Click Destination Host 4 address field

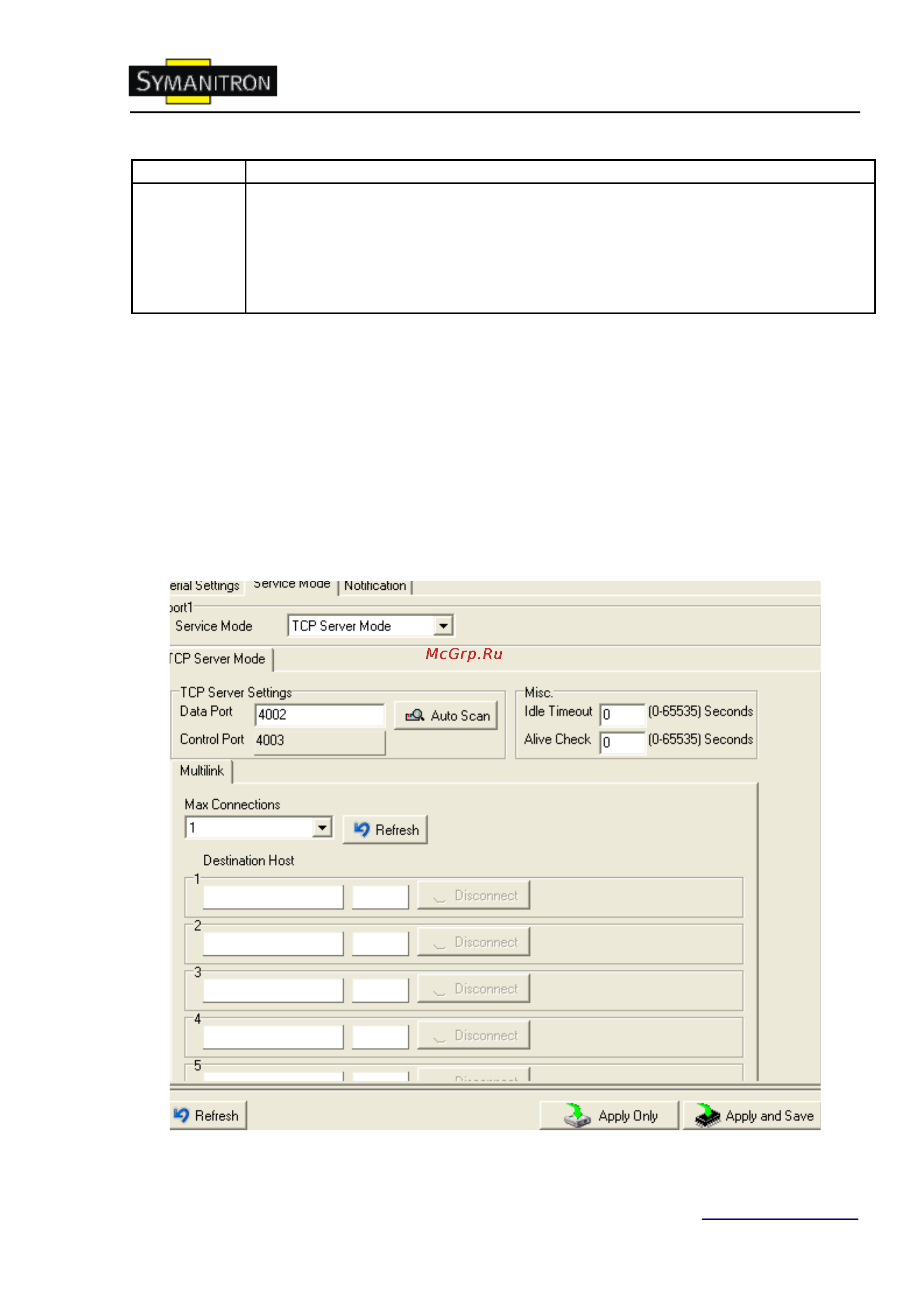(x=273, y=1037)
